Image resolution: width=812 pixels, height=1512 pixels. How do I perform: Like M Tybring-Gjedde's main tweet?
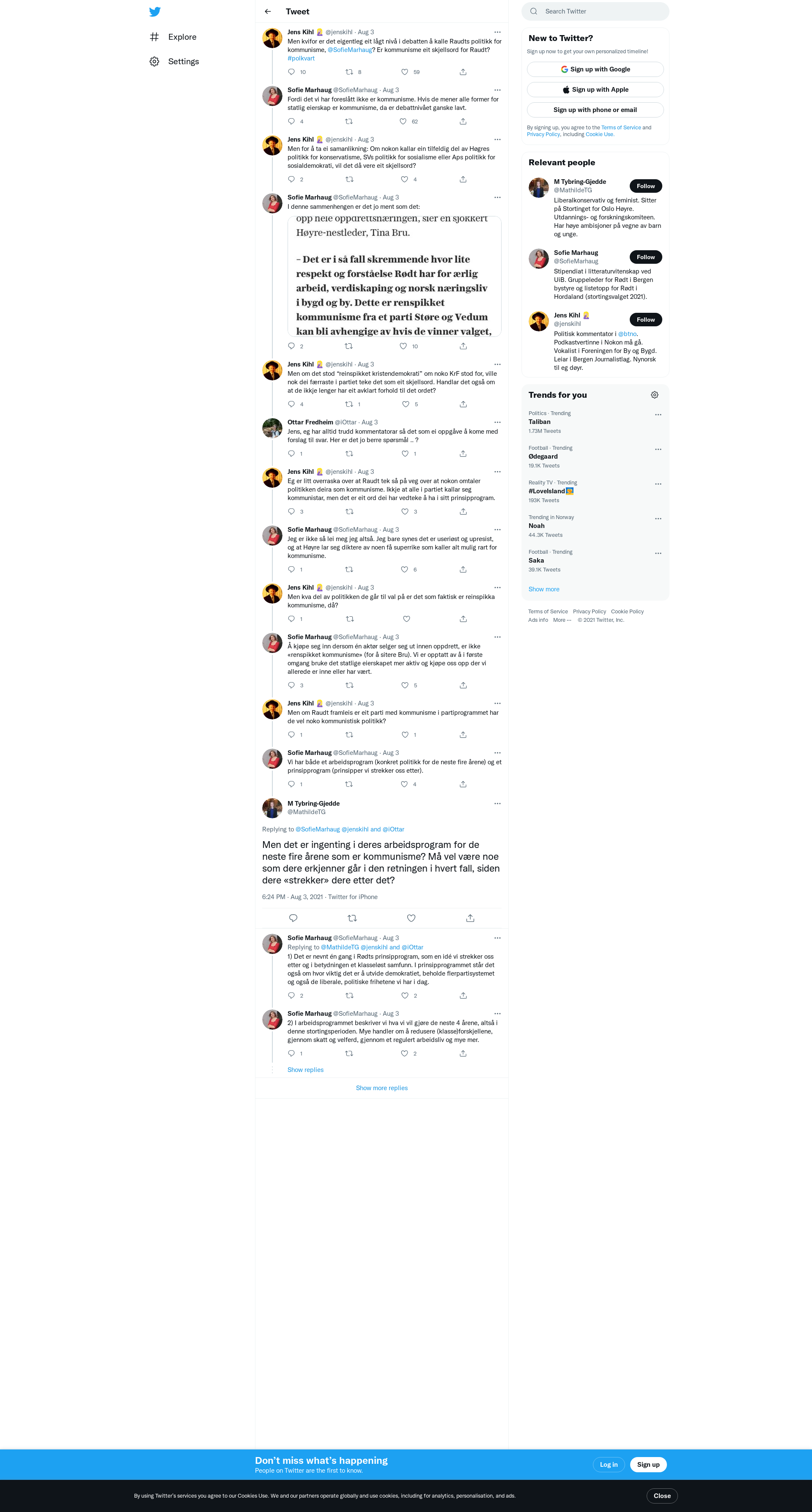[x=411, y=918]
